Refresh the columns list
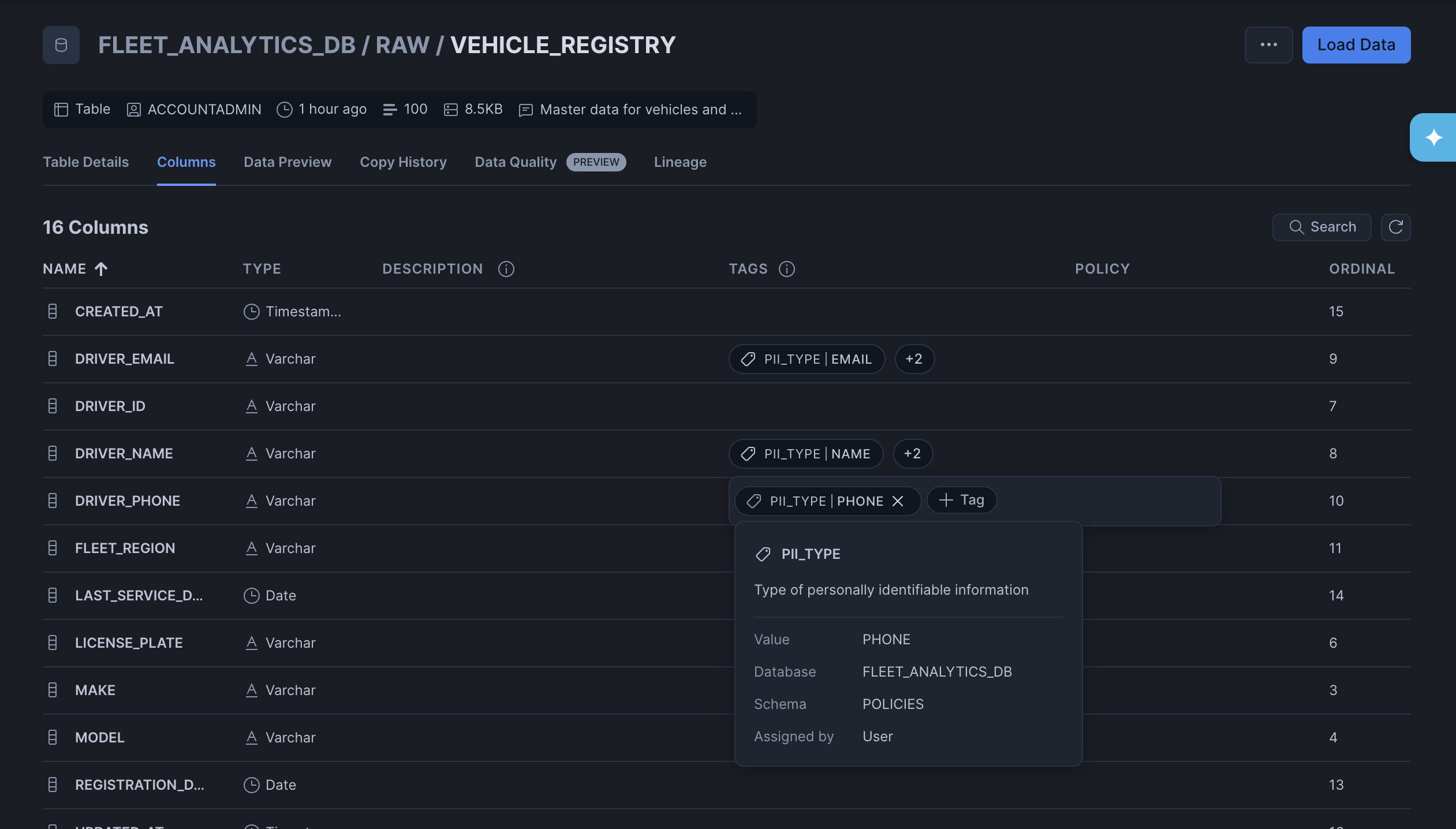This screenshot has width=1456, height=829. (1395, 227)
